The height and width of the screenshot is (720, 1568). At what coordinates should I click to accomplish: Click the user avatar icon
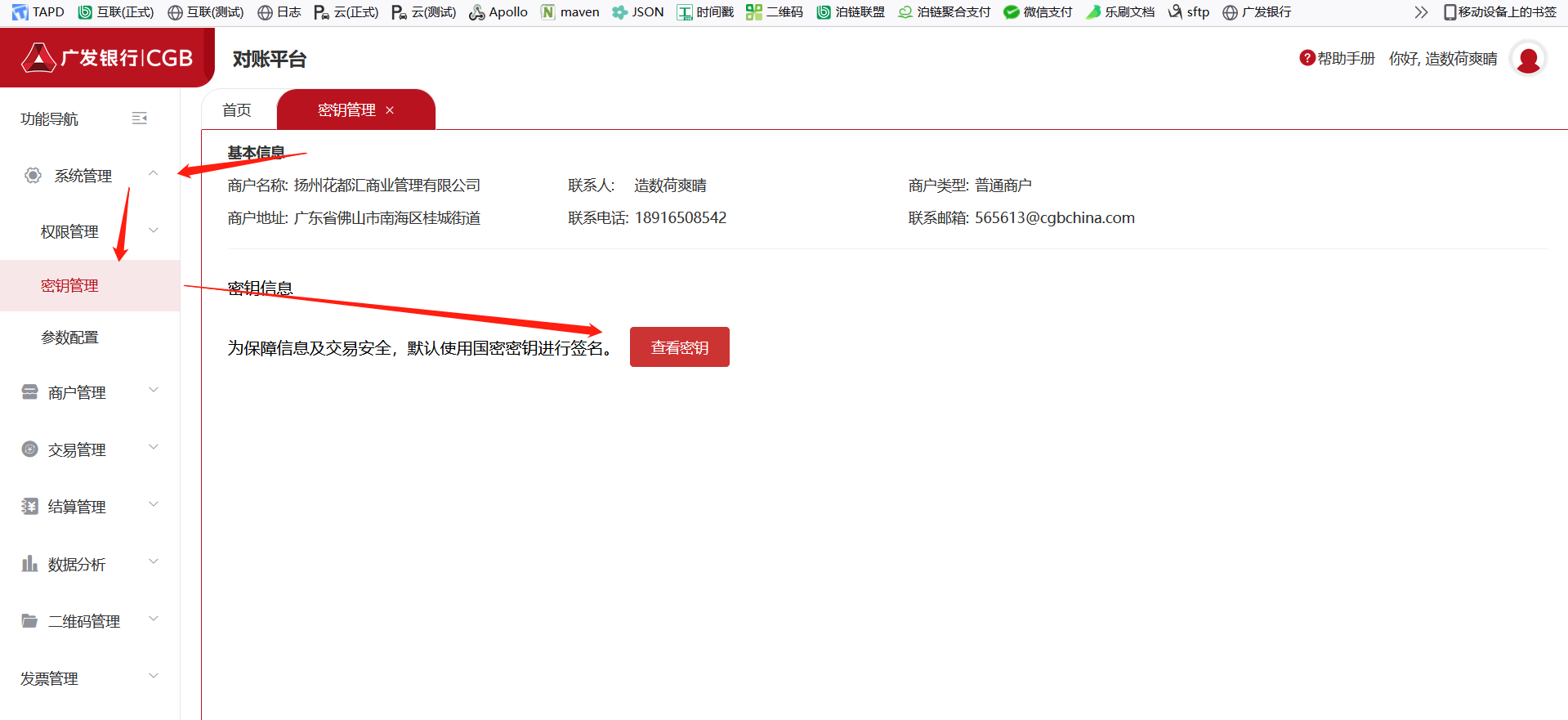coord(1528,59)
